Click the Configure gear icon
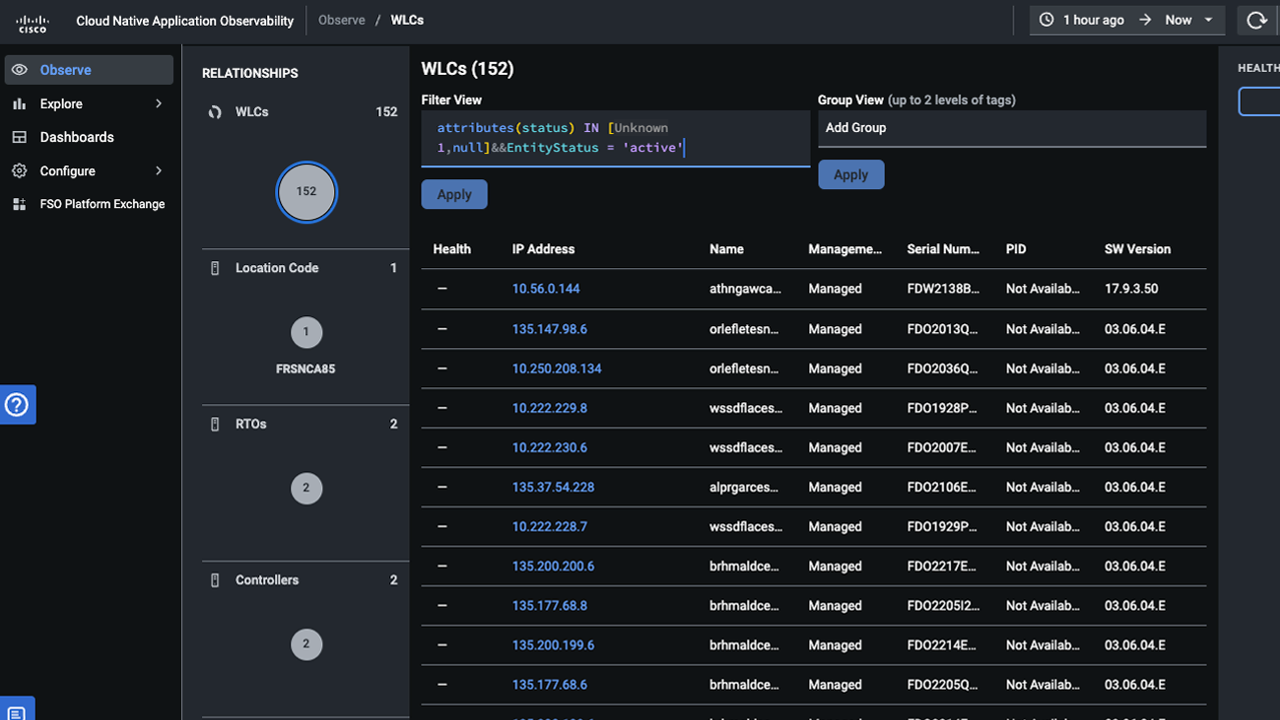This screenshot has height=720, width=1280. (20, 170)
